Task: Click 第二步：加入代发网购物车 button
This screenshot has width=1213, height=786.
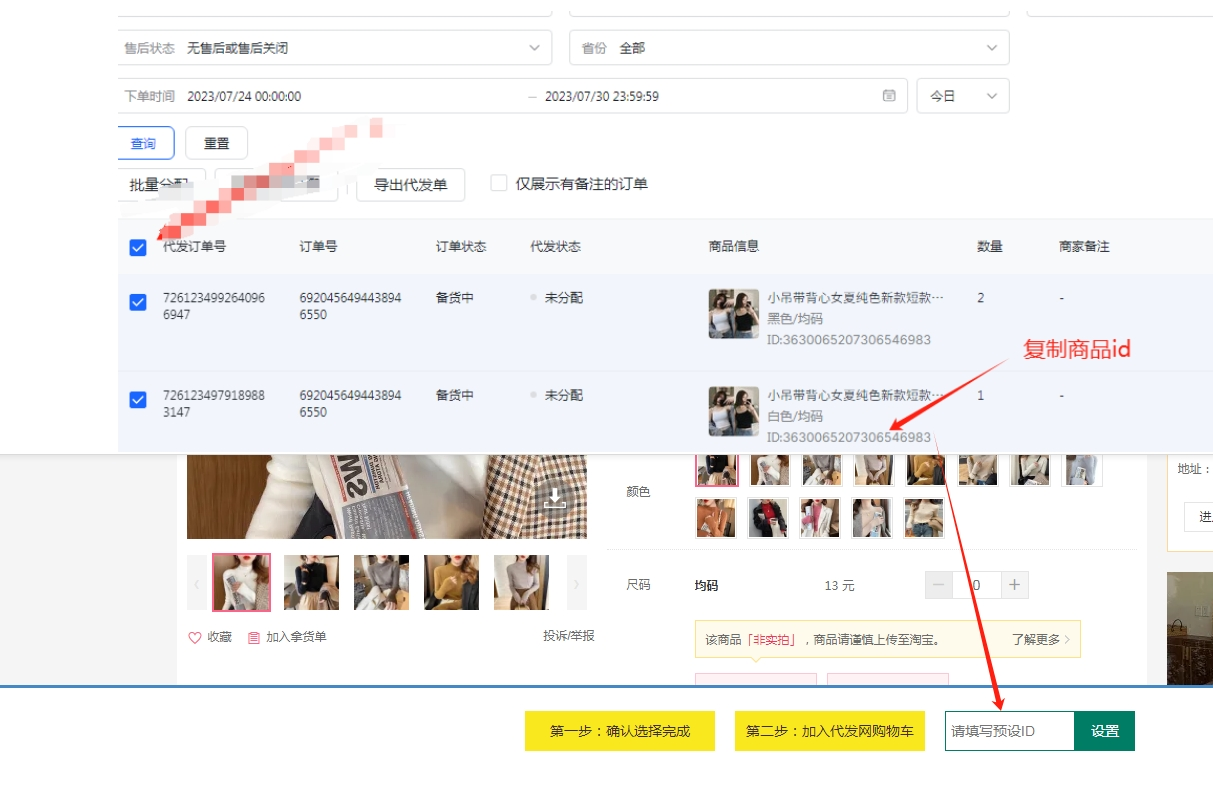Action: click(x=830, y=731)
